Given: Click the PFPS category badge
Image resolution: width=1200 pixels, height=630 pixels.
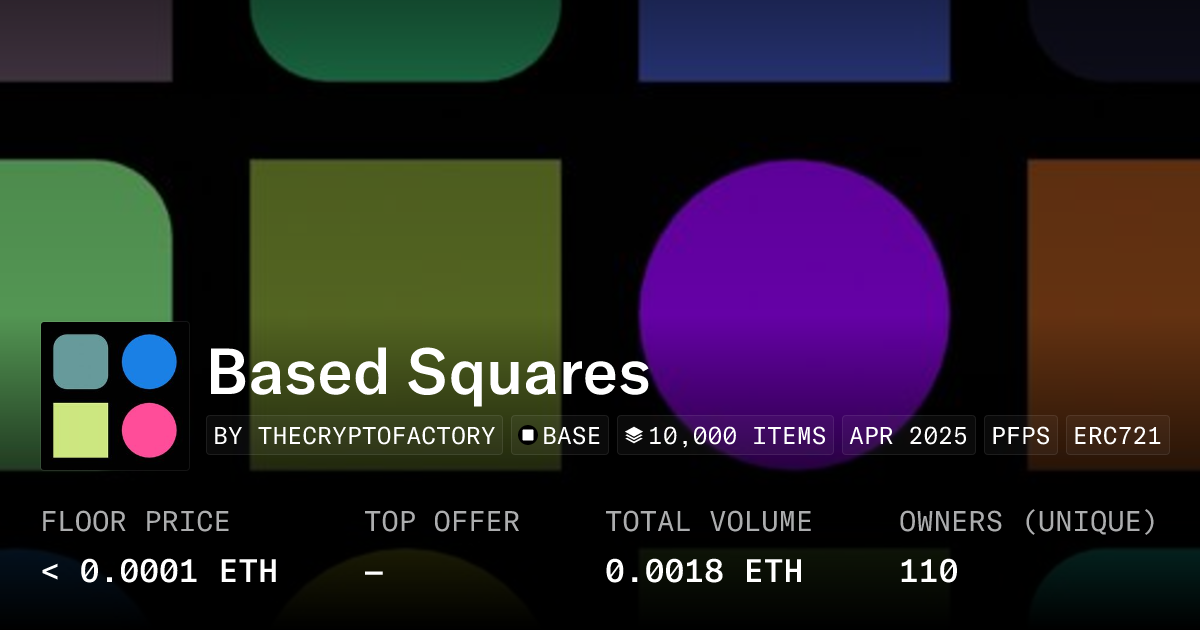Looking at the screenshot, I should pyautogui.click(x=1021, y=436).
